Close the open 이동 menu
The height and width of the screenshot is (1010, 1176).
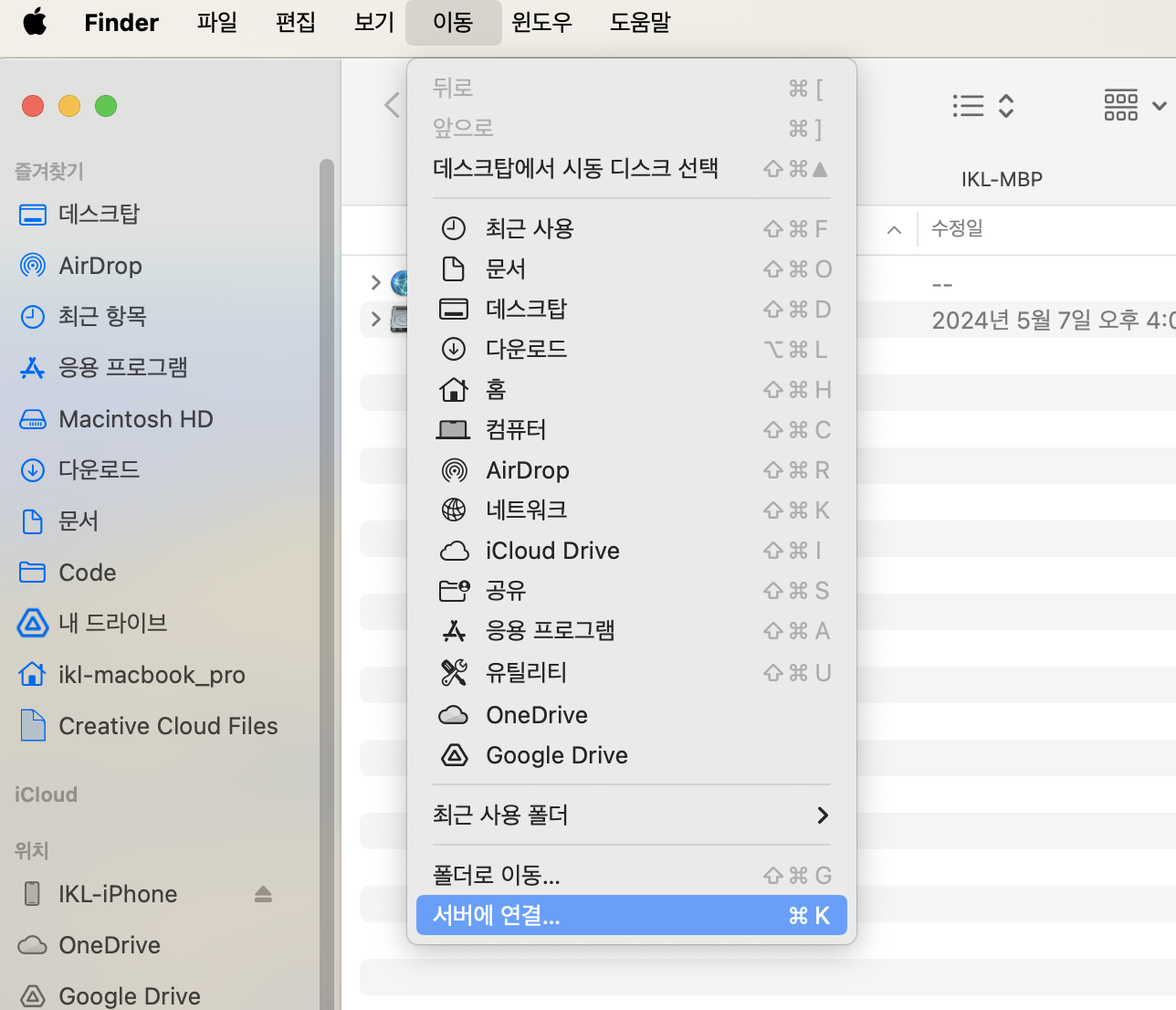click(x=453, y=22)
